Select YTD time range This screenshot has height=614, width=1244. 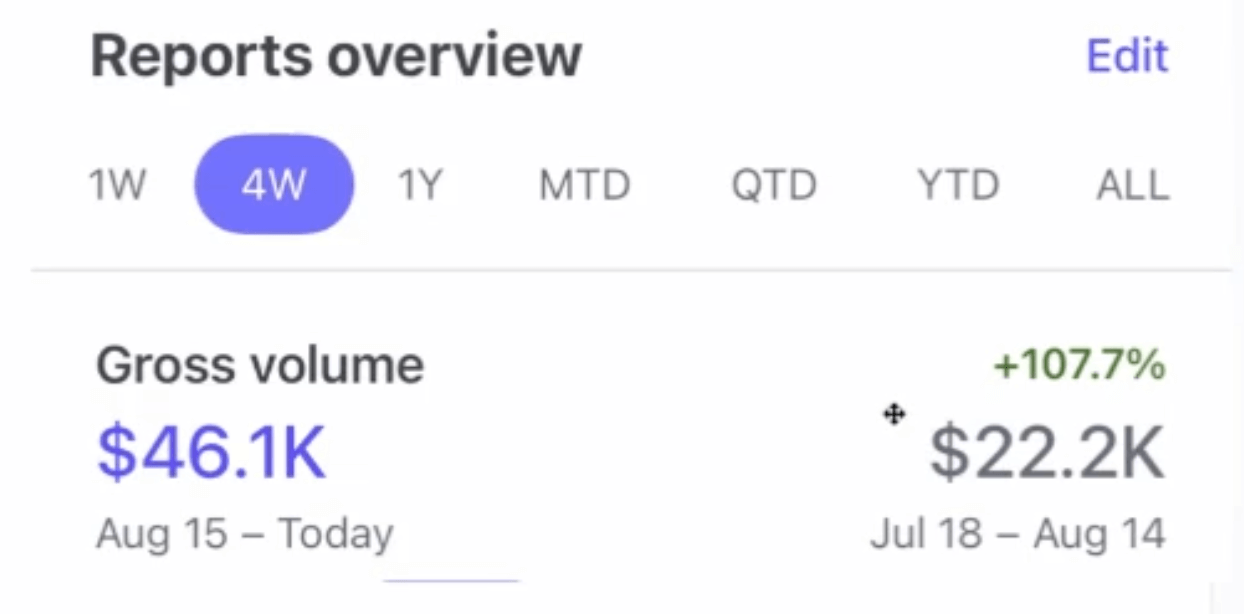[x=957, y=185]
